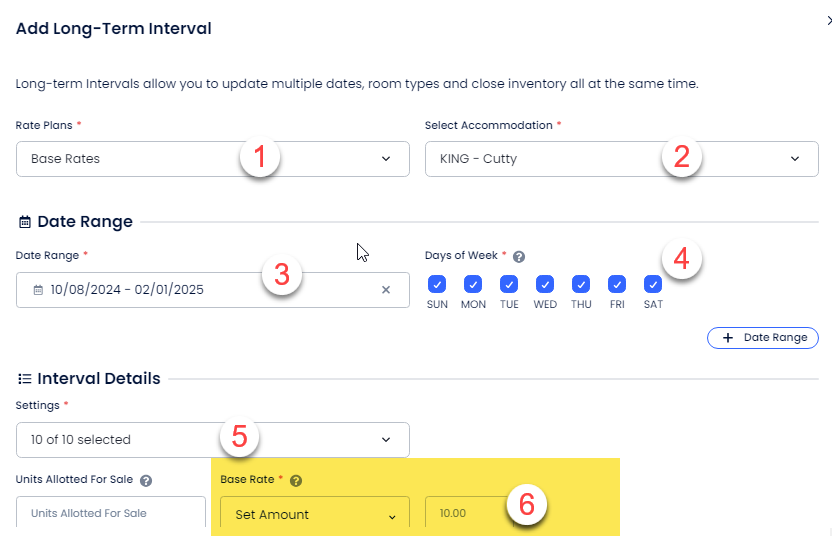Toggle the THU day checkbox
Viewport: 832px width, 536px height.
click(581, 284)
